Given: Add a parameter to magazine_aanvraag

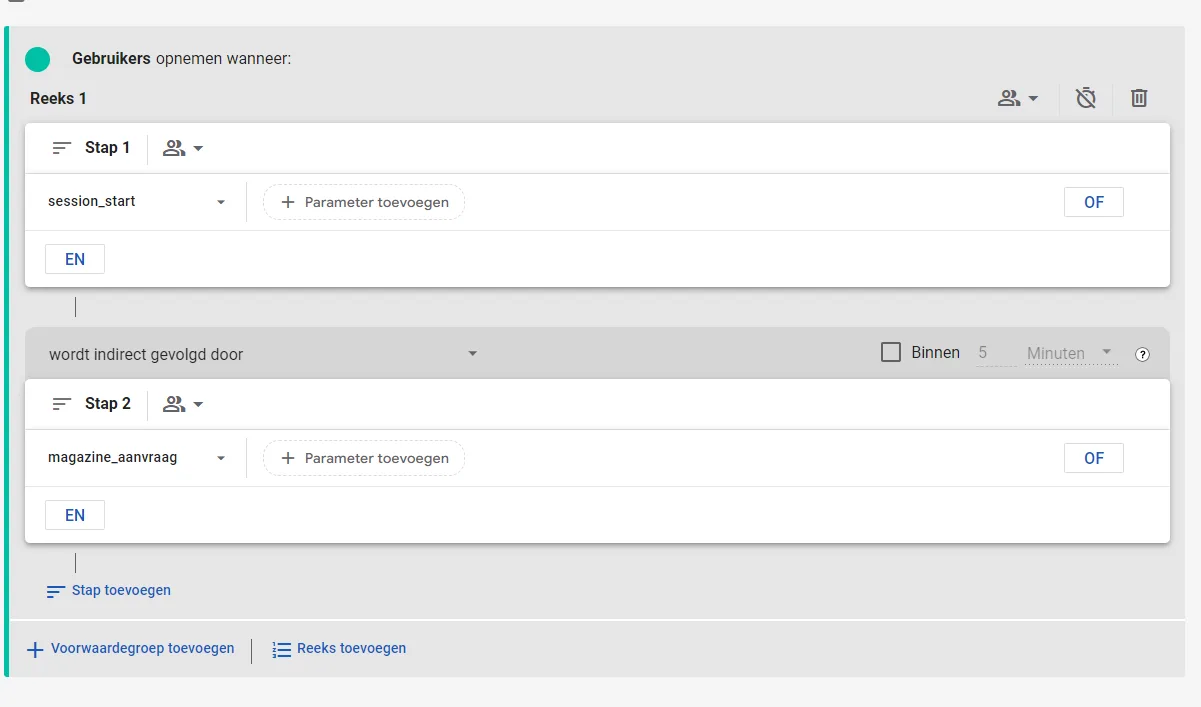Looking at the screenshot, I should pyautogui.click(x=364, y=458).
